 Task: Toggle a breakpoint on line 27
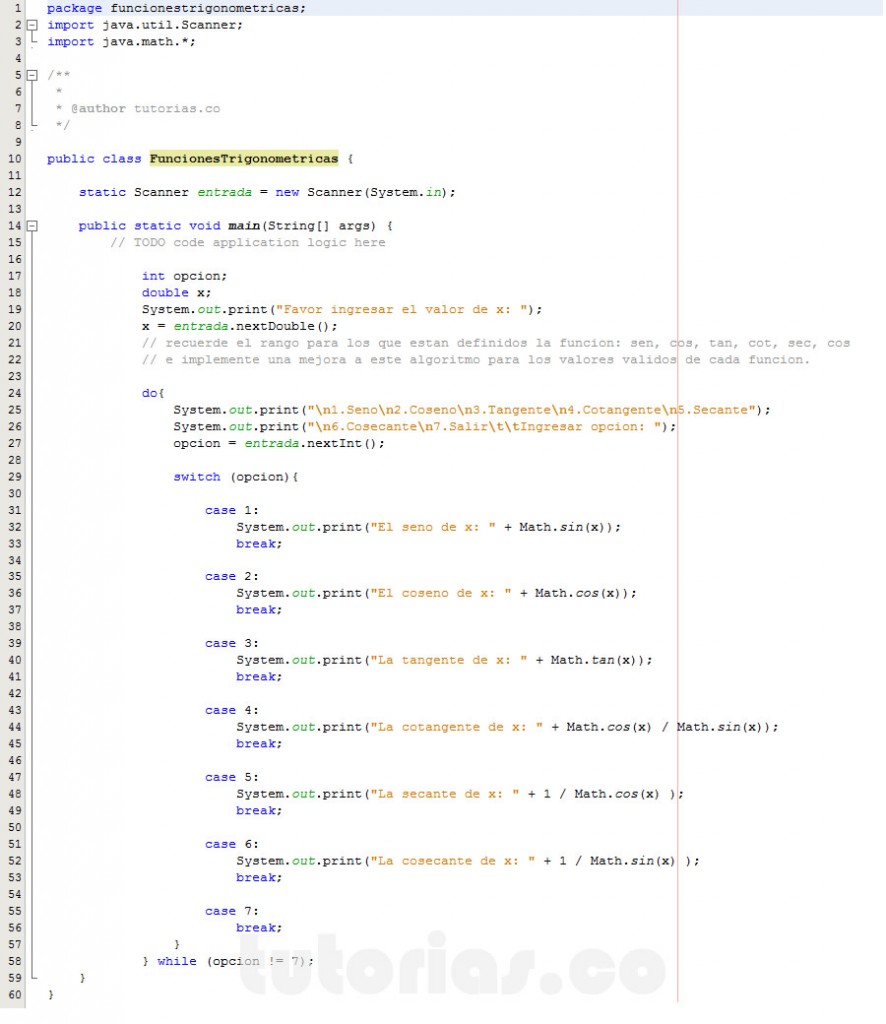pos(13,443)
